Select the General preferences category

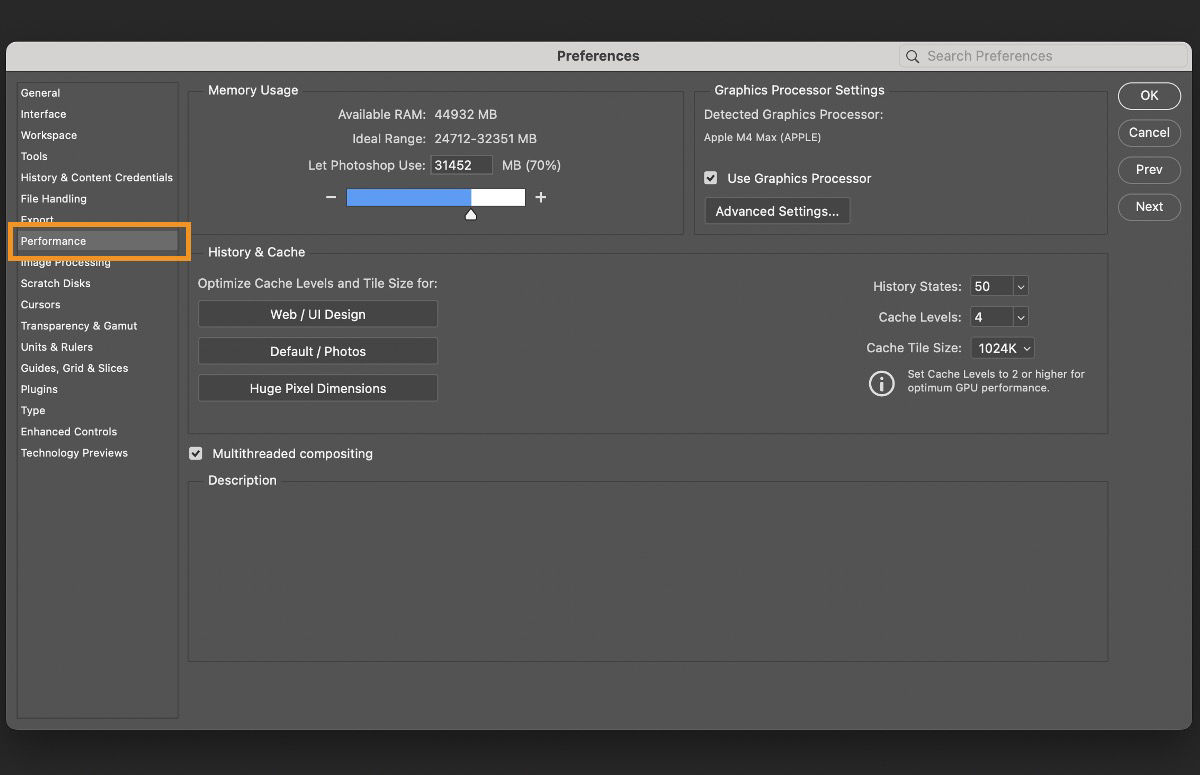coord(40,93)
